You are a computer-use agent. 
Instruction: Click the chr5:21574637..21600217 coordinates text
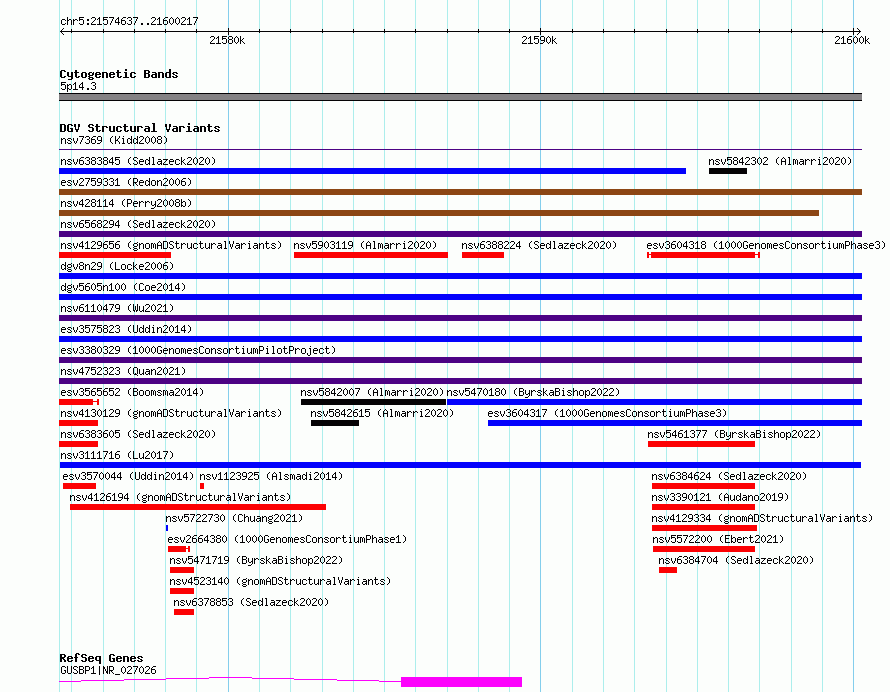(x=129, y=22)
